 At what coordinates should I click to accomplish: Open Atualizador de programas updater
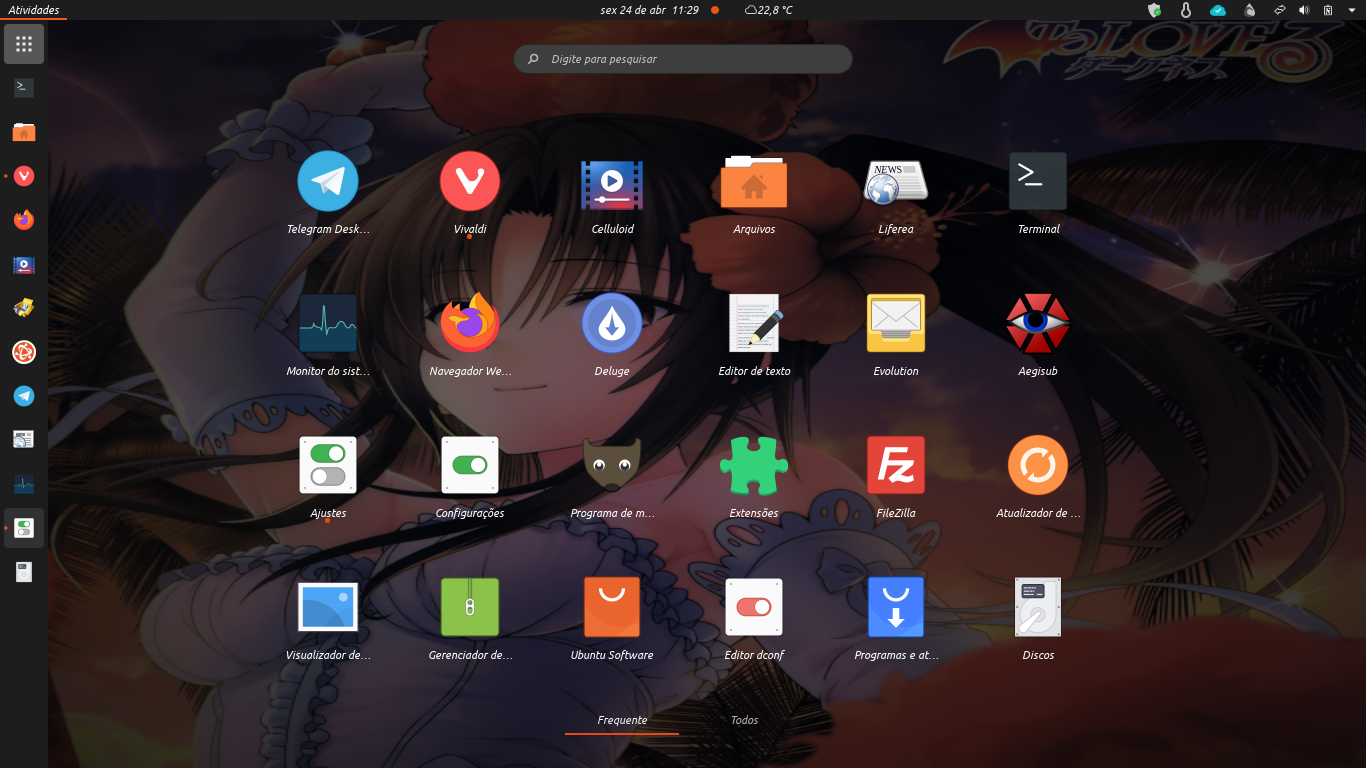coord(1038,466)
